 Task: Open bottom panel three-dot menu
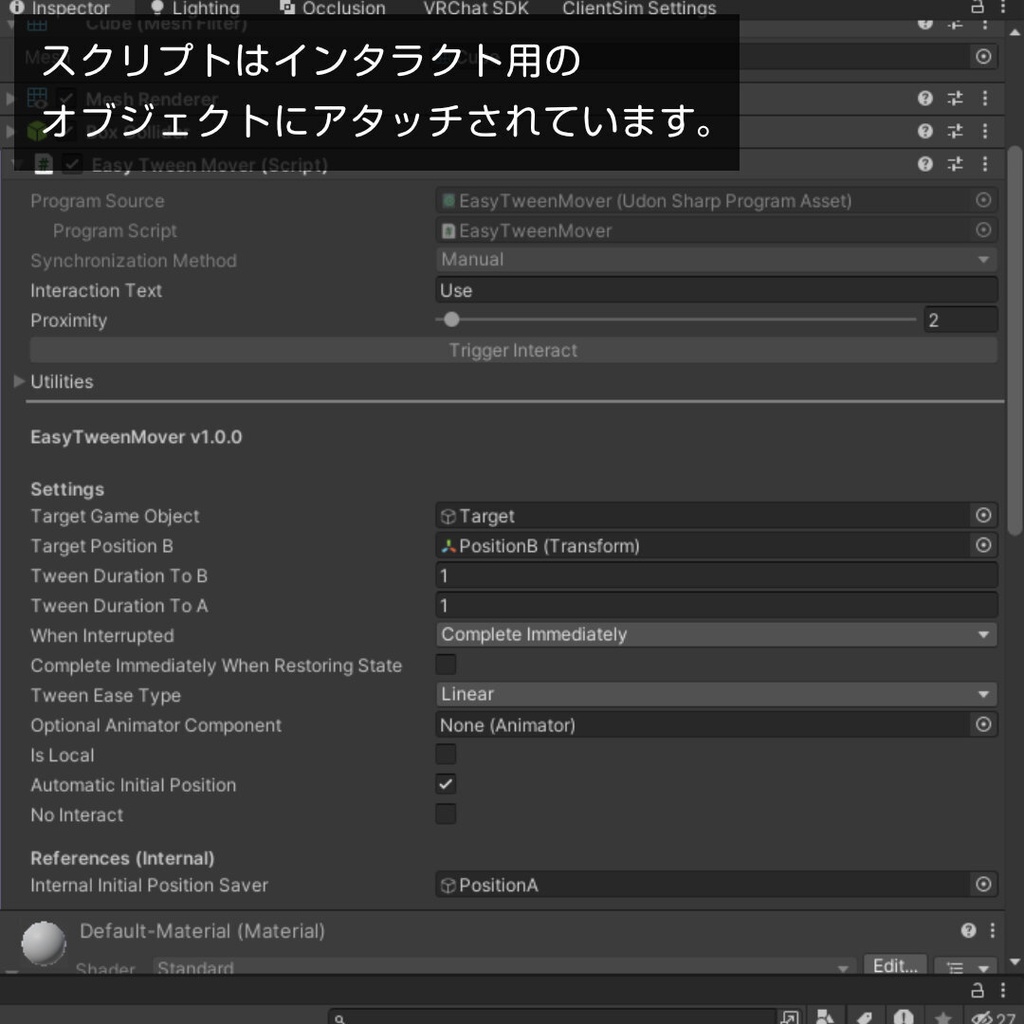click(x=1003, y=990)
